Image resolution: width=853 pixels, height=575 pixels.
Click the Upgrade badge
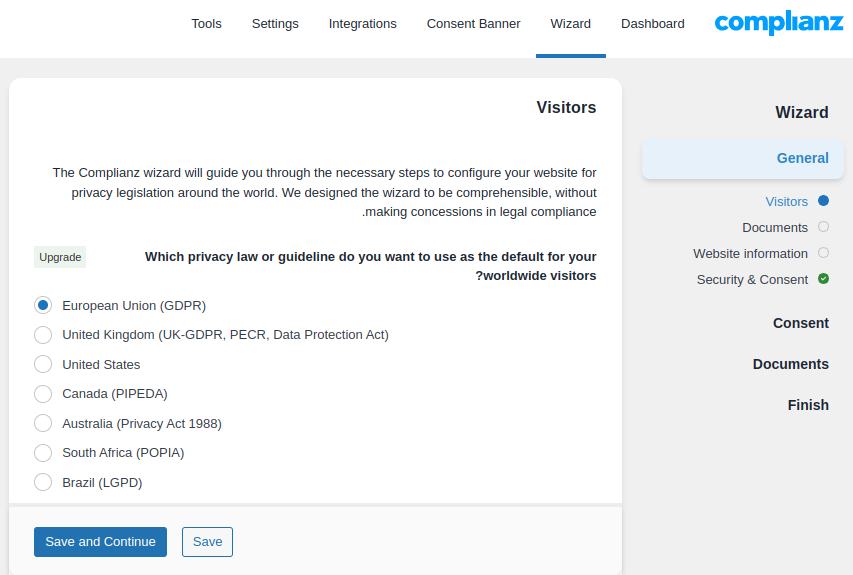coord(60,257)
